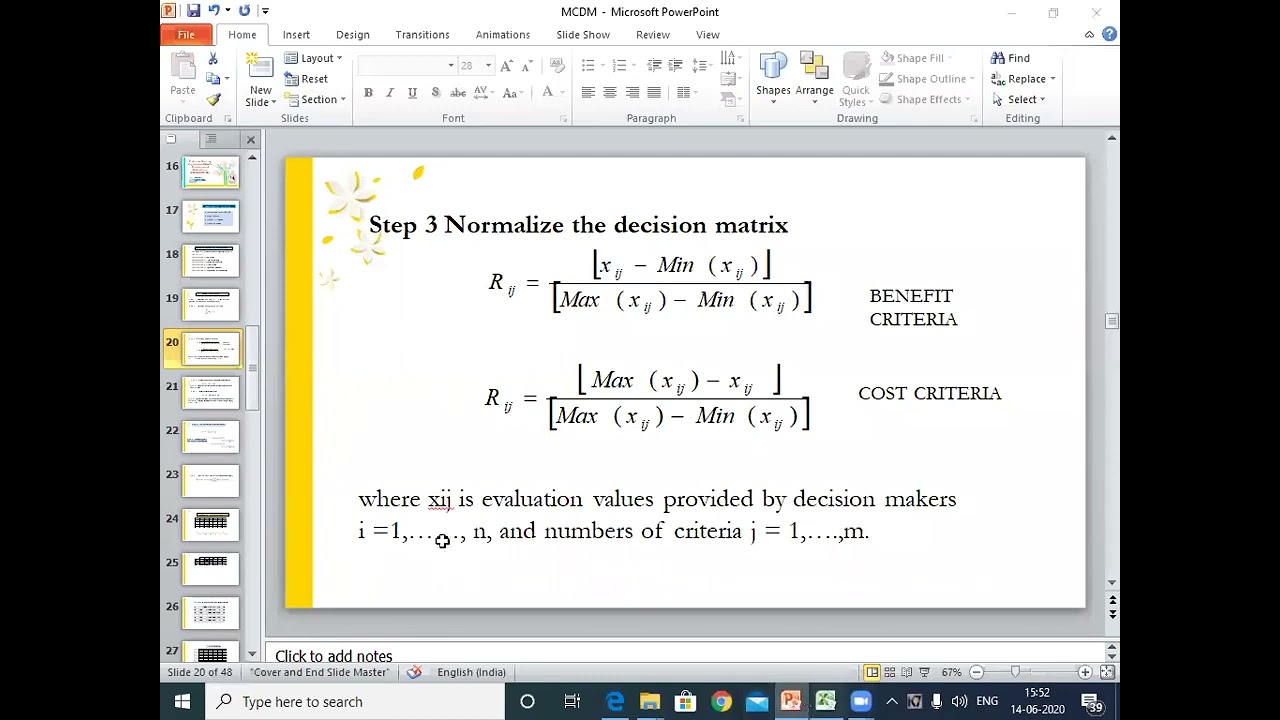Toggle text Shadow
This screenshot has width=1280, height=720.
point(435,93)
